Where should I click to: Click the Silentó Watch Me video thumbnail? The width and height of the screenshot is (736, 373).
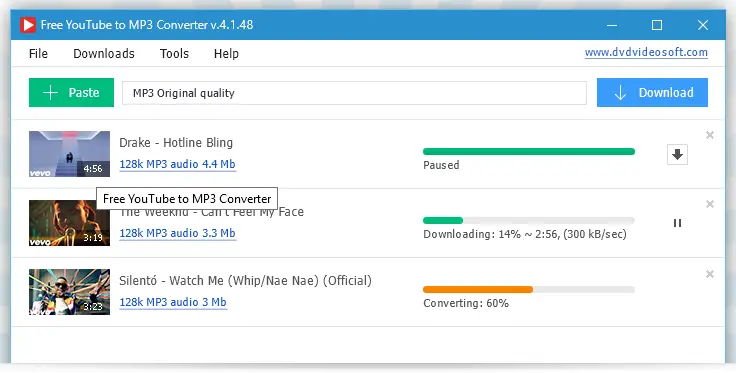pos(69,292)
